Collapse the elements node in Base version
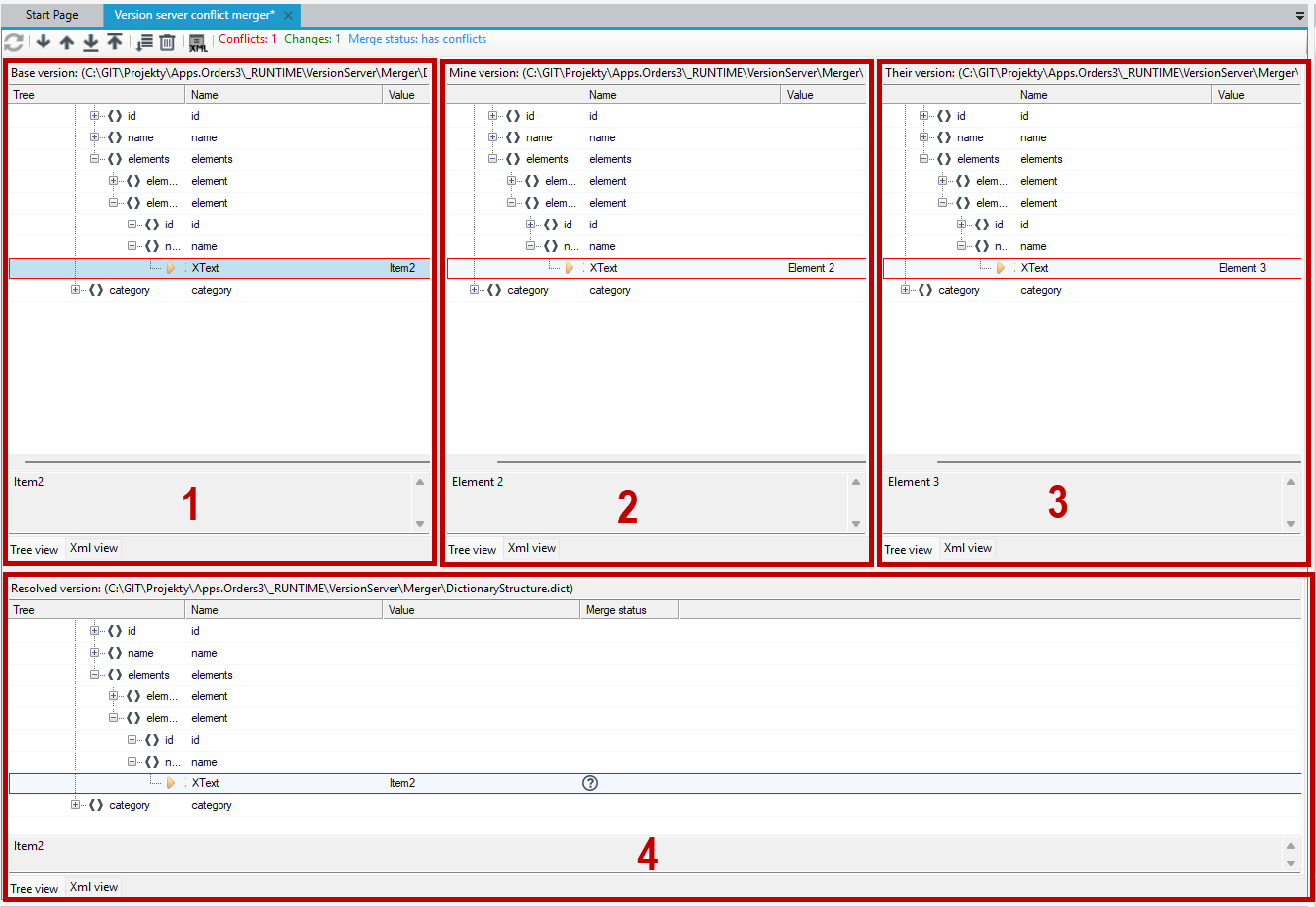 (95, 159)
